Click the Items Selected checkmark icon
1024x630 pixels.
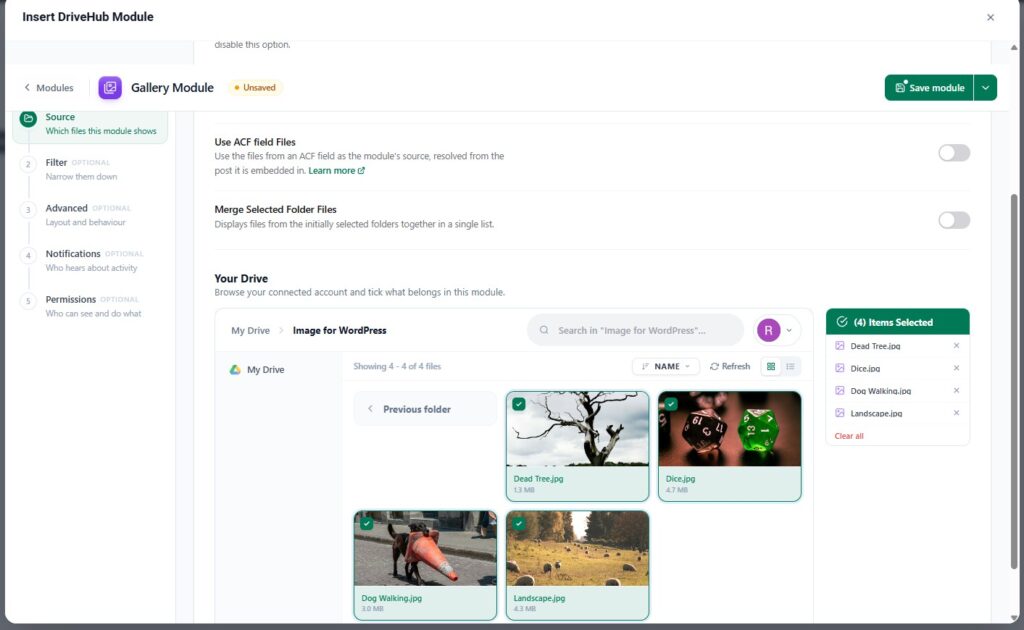pyautogui.click(x=842, y=322)
